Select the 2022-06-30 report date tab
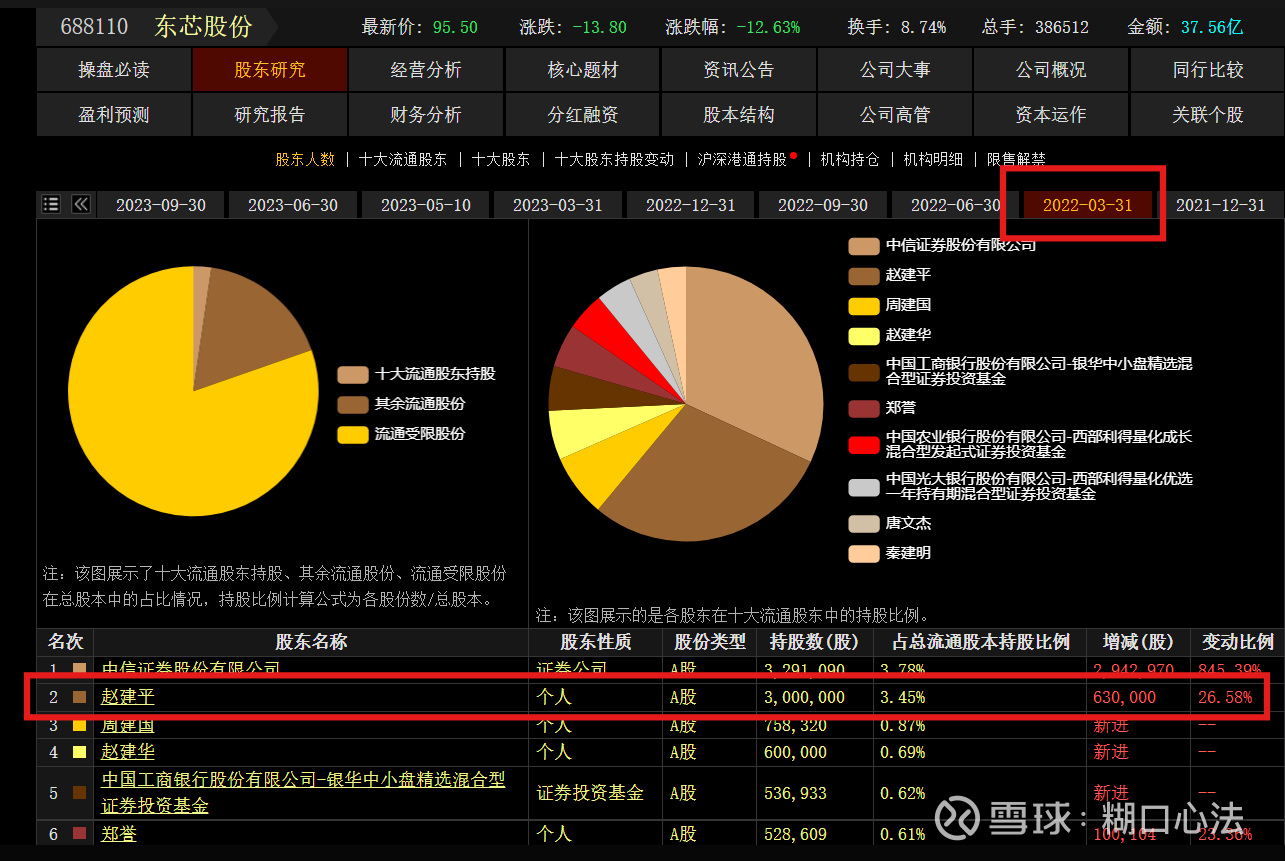1285x861 pixels. pos(956,204)
